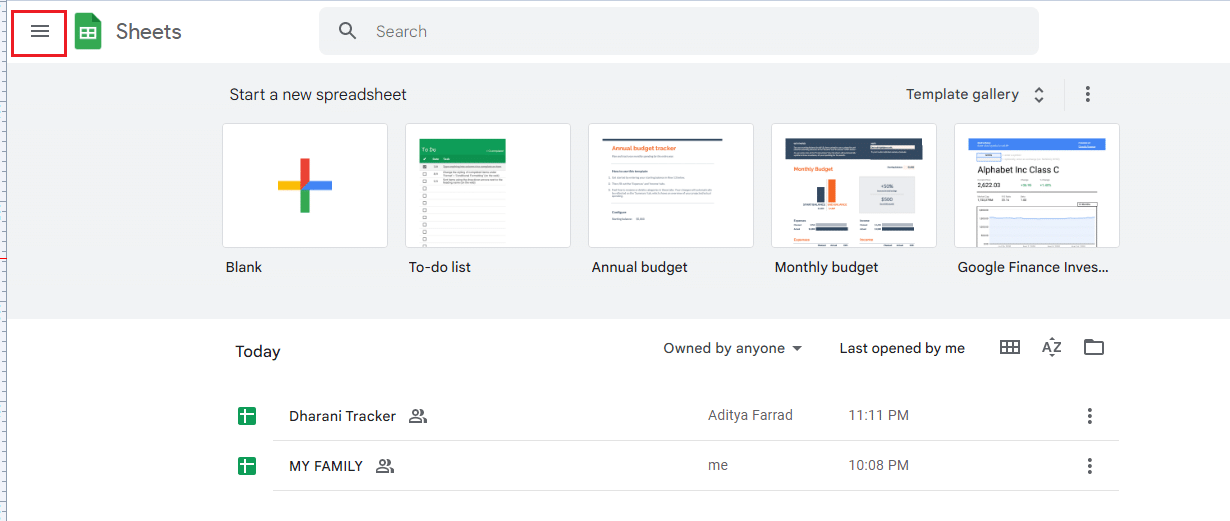The width and height of the screenshot is (1230, 521).
Task: Open the Annual budget template
Action: [671, 185]
